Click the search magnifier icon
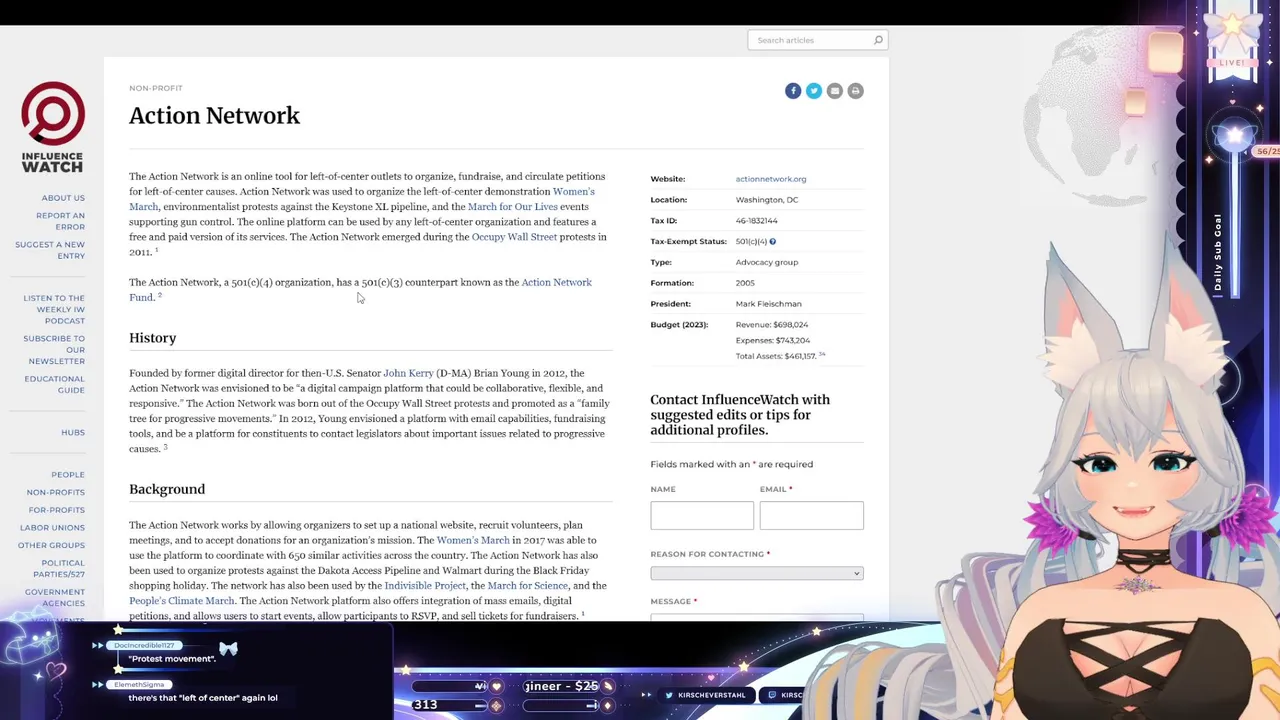 [x=878, y=40]
